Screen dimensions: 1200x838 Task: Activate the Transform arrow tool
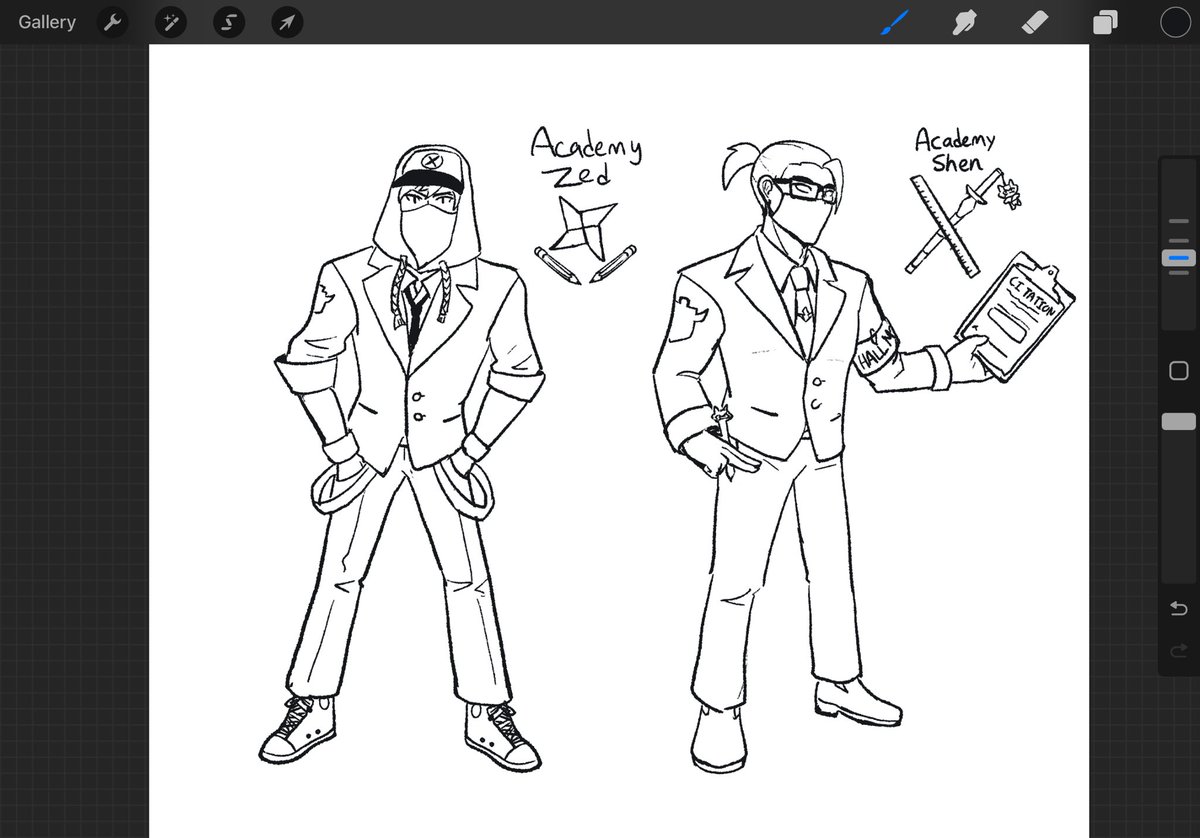coord(287,22)
